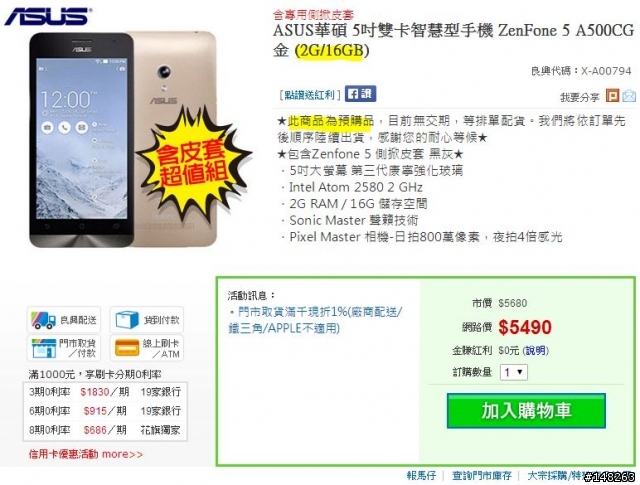The height and width of the screenshot is (485, 640).
Task: Open 報馬仔 link at bottom
Action: tap(421, 476)
